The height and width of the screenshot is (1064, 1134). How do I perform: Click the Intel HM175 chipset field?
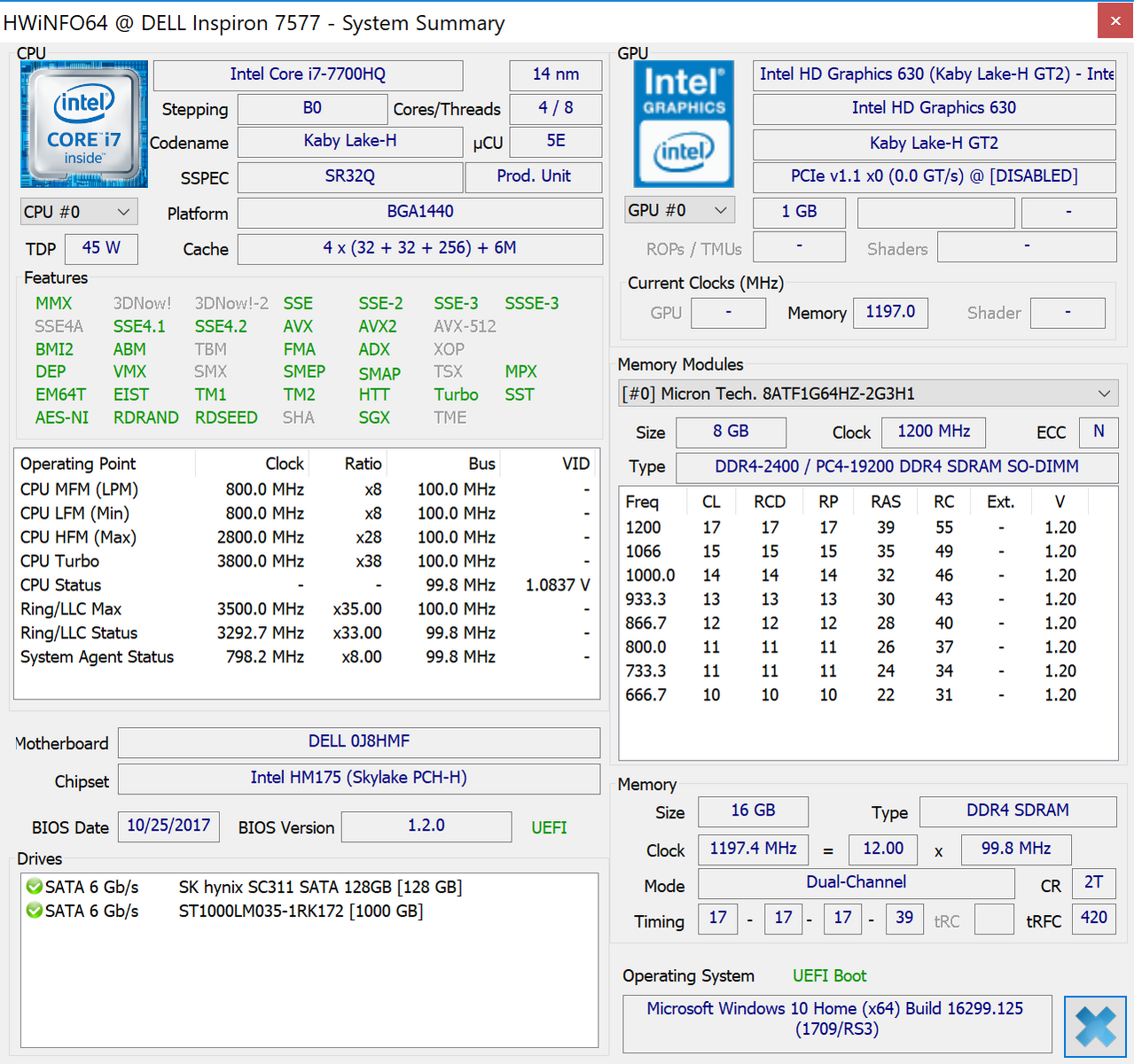359,778
